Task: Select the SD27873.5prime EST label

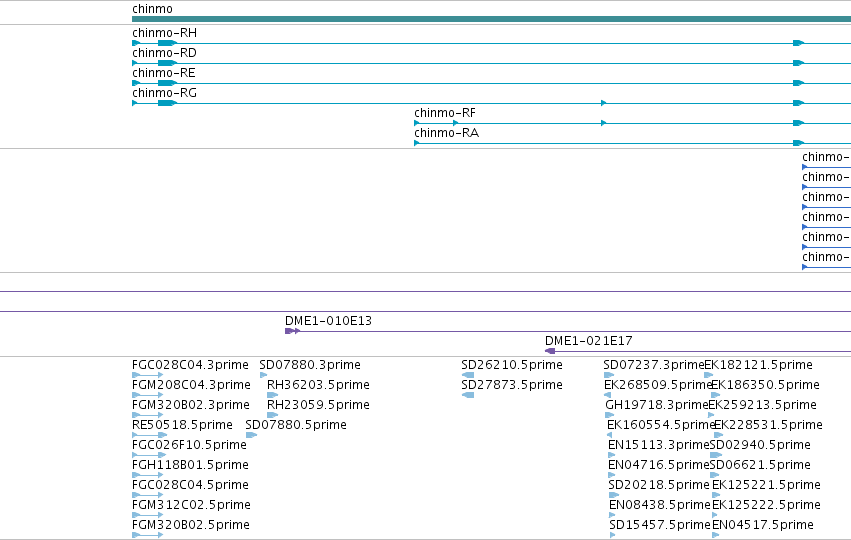Action: tap(512, 385)
